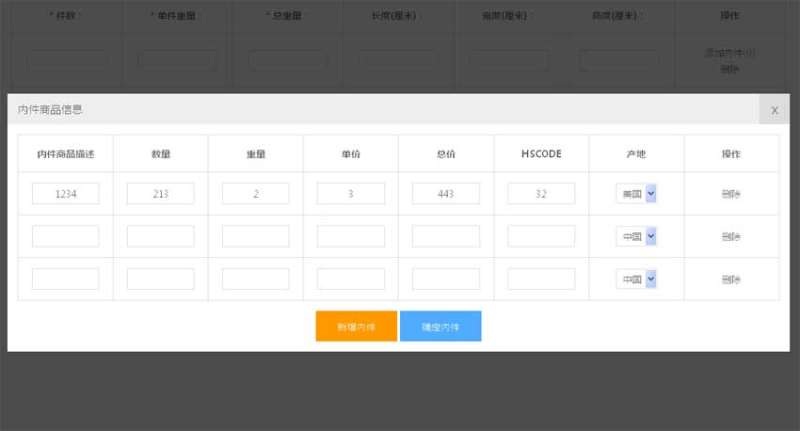The image size is (800, 431).
Task: Select the empty third row HSCODE field
Action: click(541, 279)
